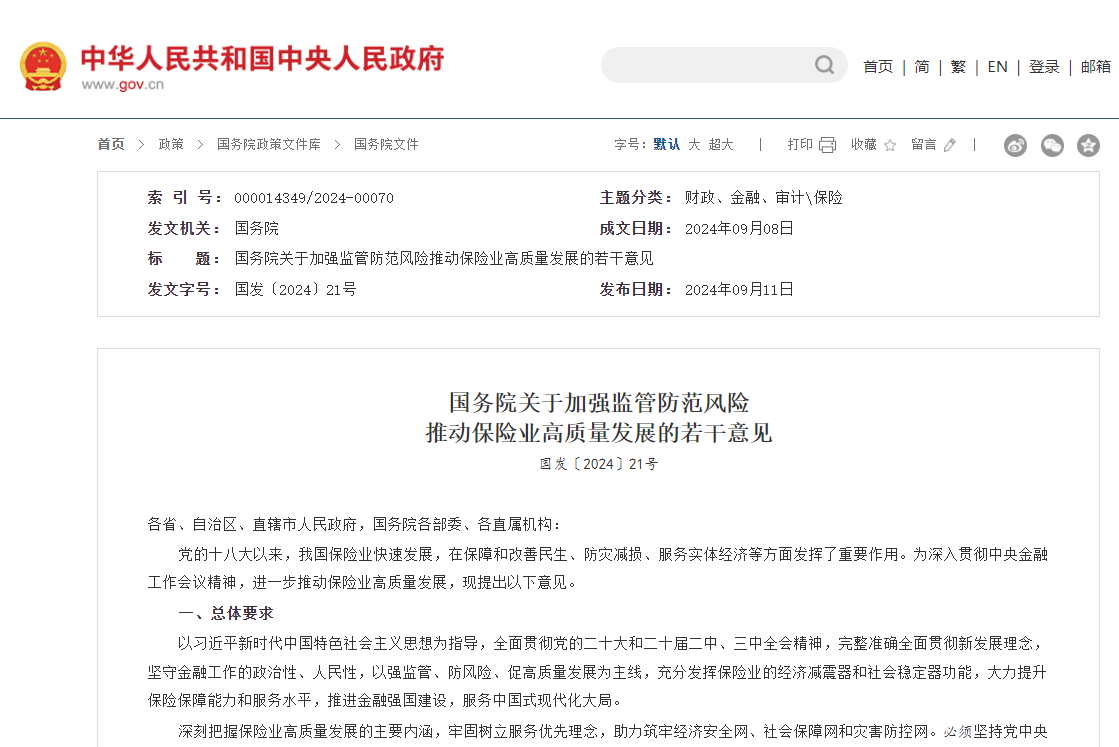The height and width of the screenshot is (747, 1119).
Task: Click the www.gov.cn URL text
Action: pos(123,84)
